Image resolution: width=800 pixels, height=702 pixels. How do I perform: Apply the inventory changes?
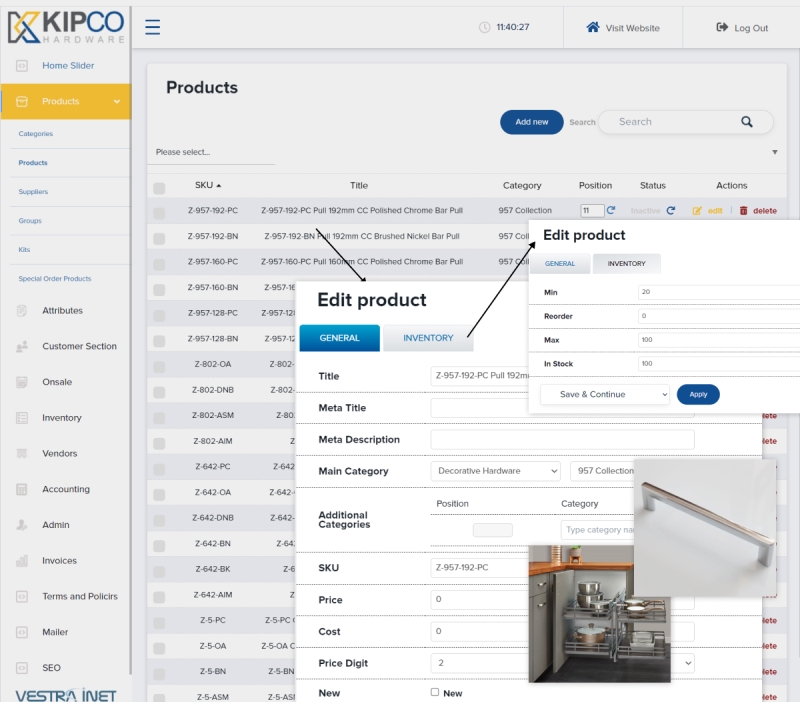pyautogui.click(x=698, y=395)
